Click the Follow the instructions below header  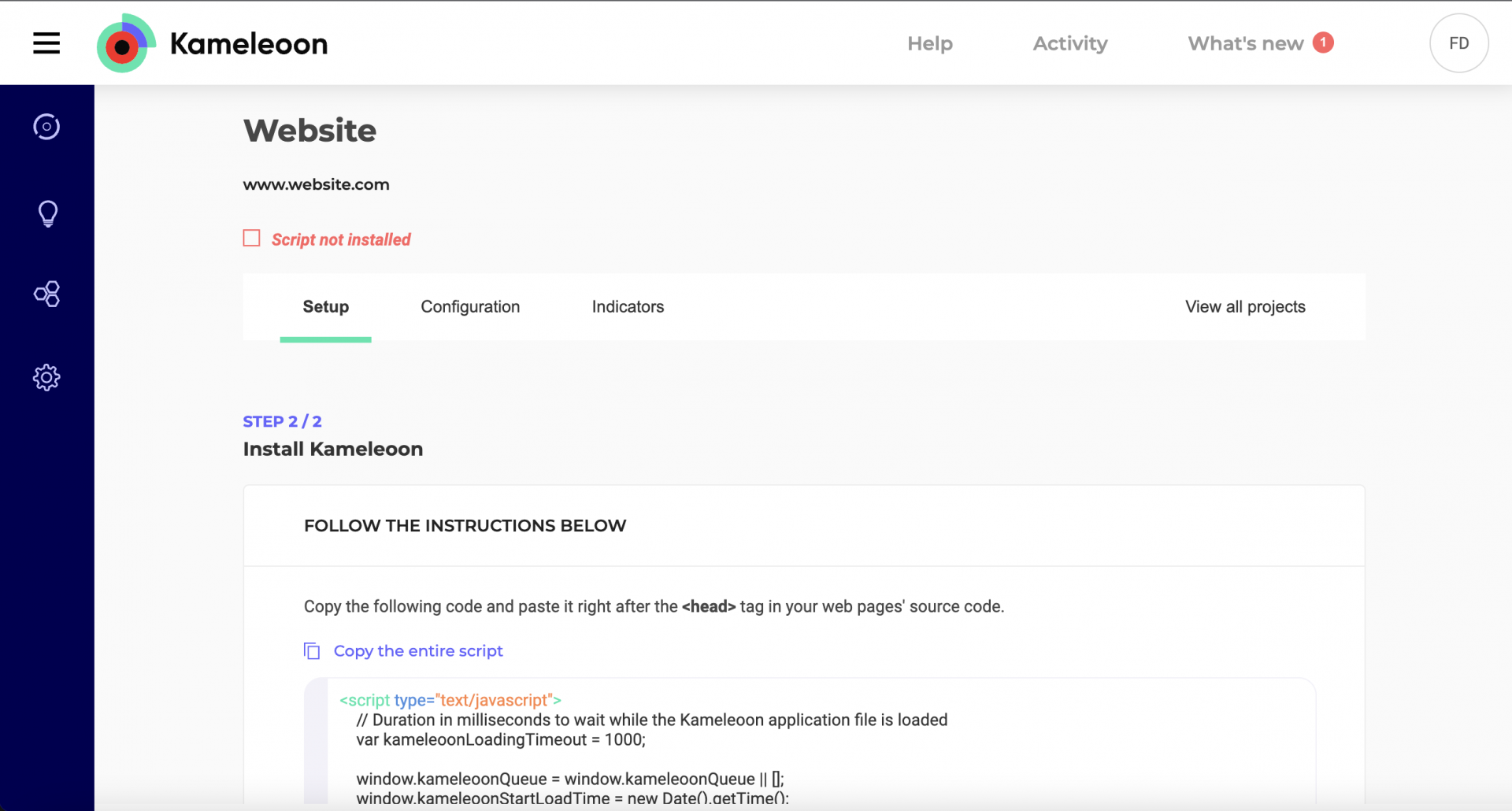click(465, 526)
